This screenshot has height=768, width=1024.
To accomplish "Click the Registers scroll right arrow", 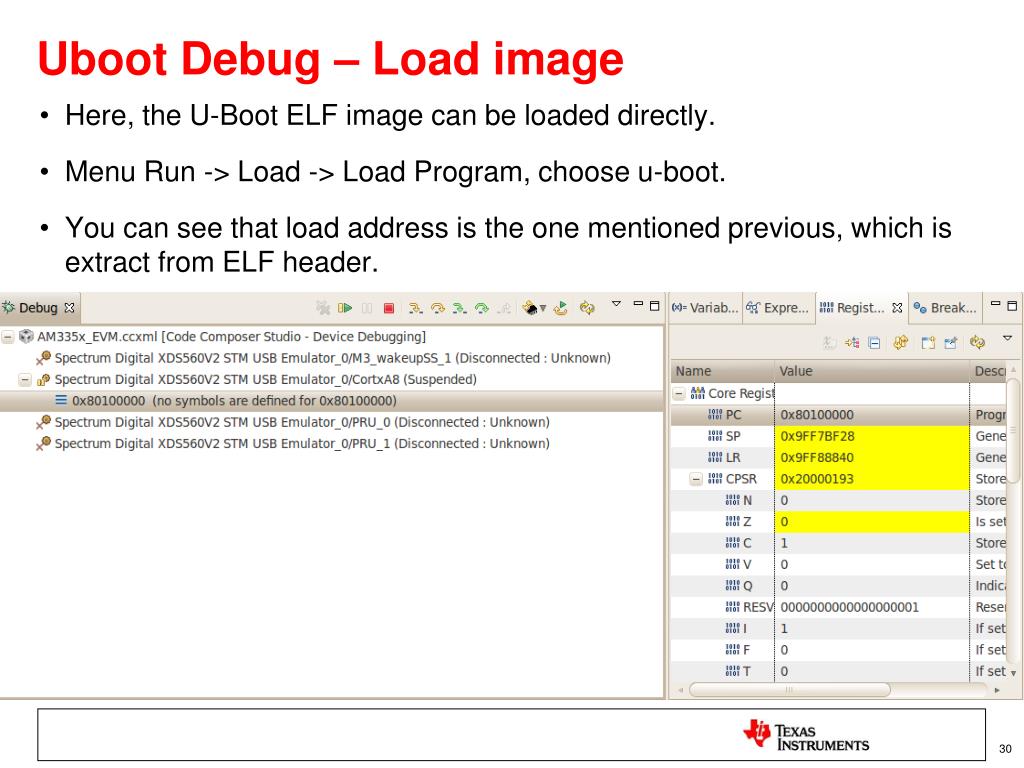I will pyautogui.click(x=997, y=690).
